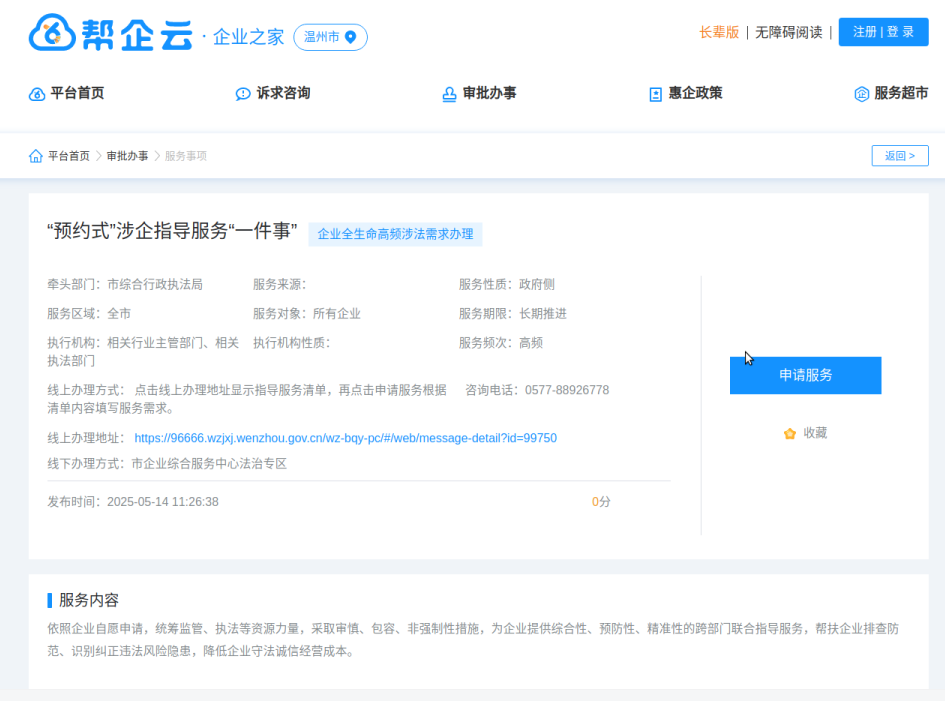Click the house icon in the breadcrumb trail
This screenshot has width=945, height=701.
tap(33, 156)
